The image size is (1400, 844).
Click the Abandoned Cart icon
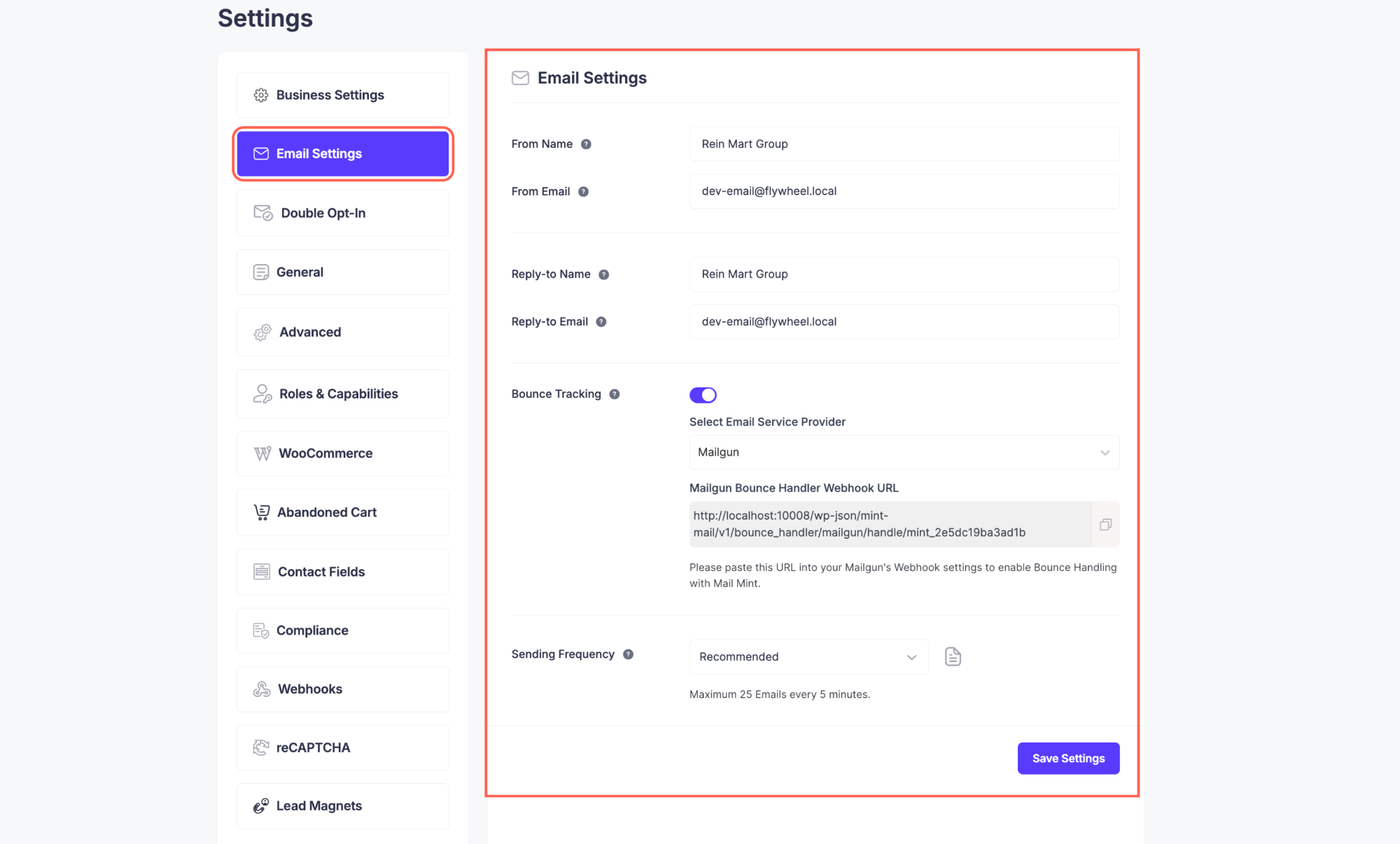pyautogui.click(x=262, y=513)
